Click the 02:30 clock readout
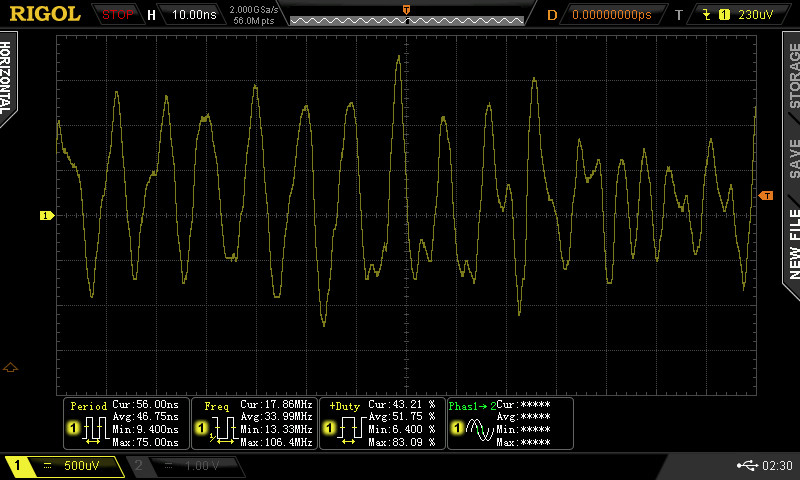800x480 pixels. (x=778, y=465)
